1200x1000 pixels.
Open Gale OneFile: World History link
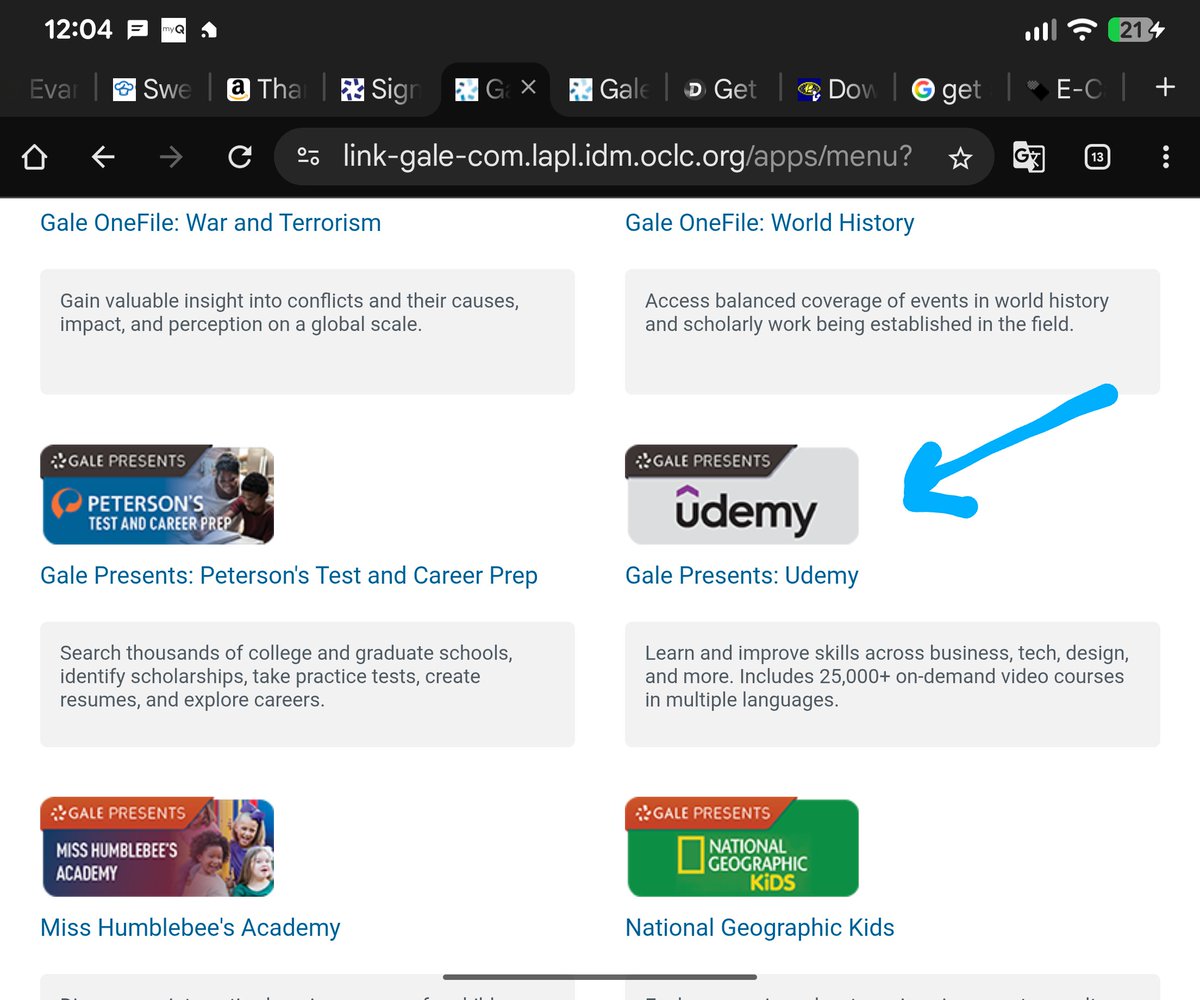[x=769, y=222]
